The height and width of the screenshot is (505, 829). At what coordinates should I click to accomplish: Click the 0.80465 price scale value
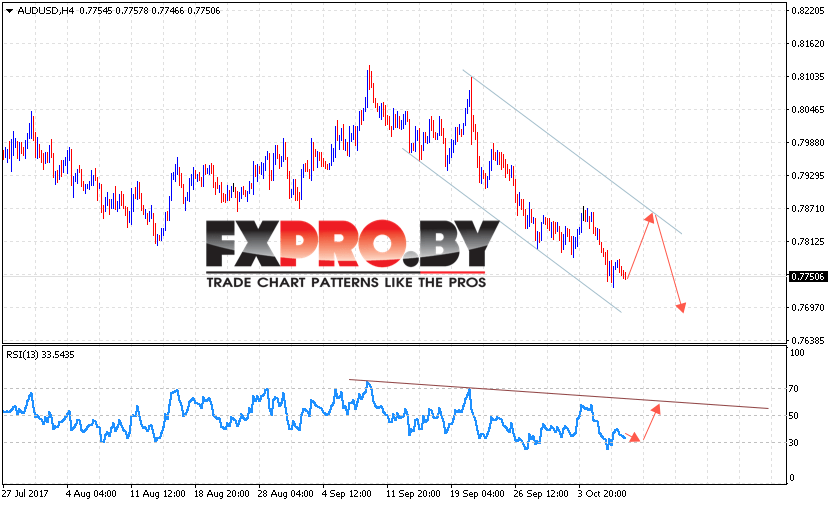[808, 109]
